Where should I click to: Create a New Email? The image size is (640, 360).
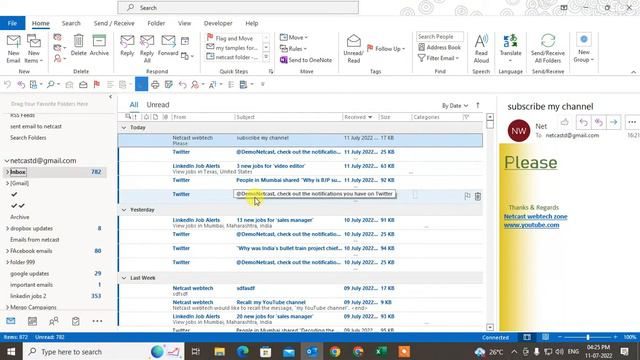(13, 49)
